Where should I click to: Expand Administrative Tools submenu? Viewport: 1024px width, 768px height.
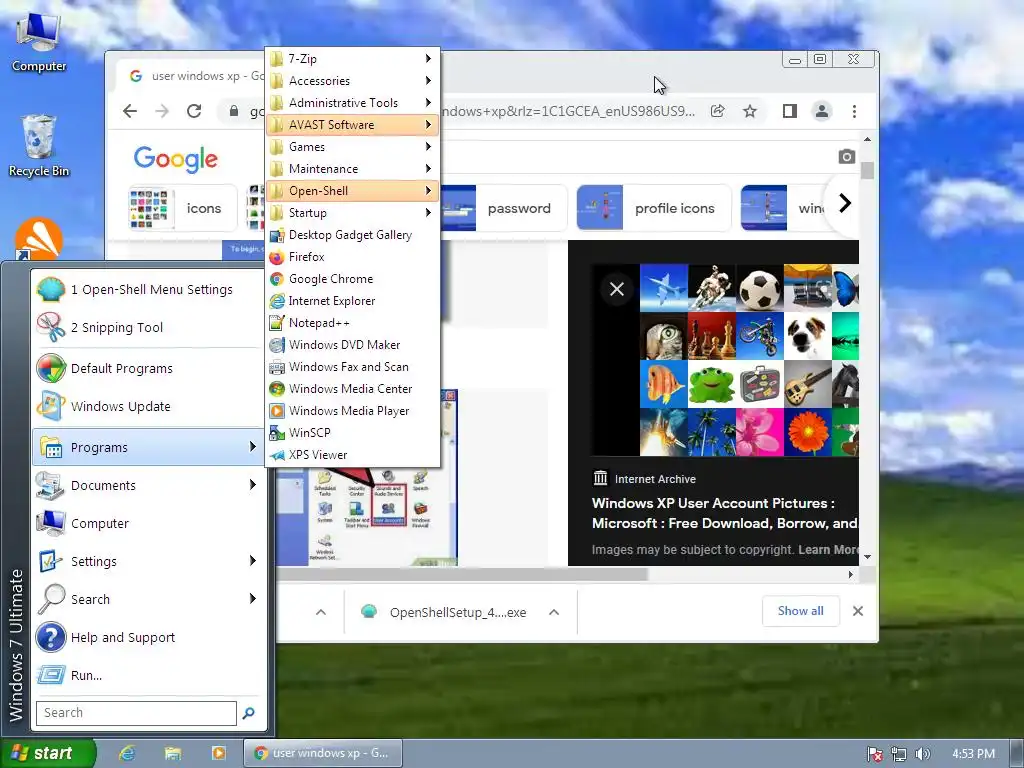353,103
